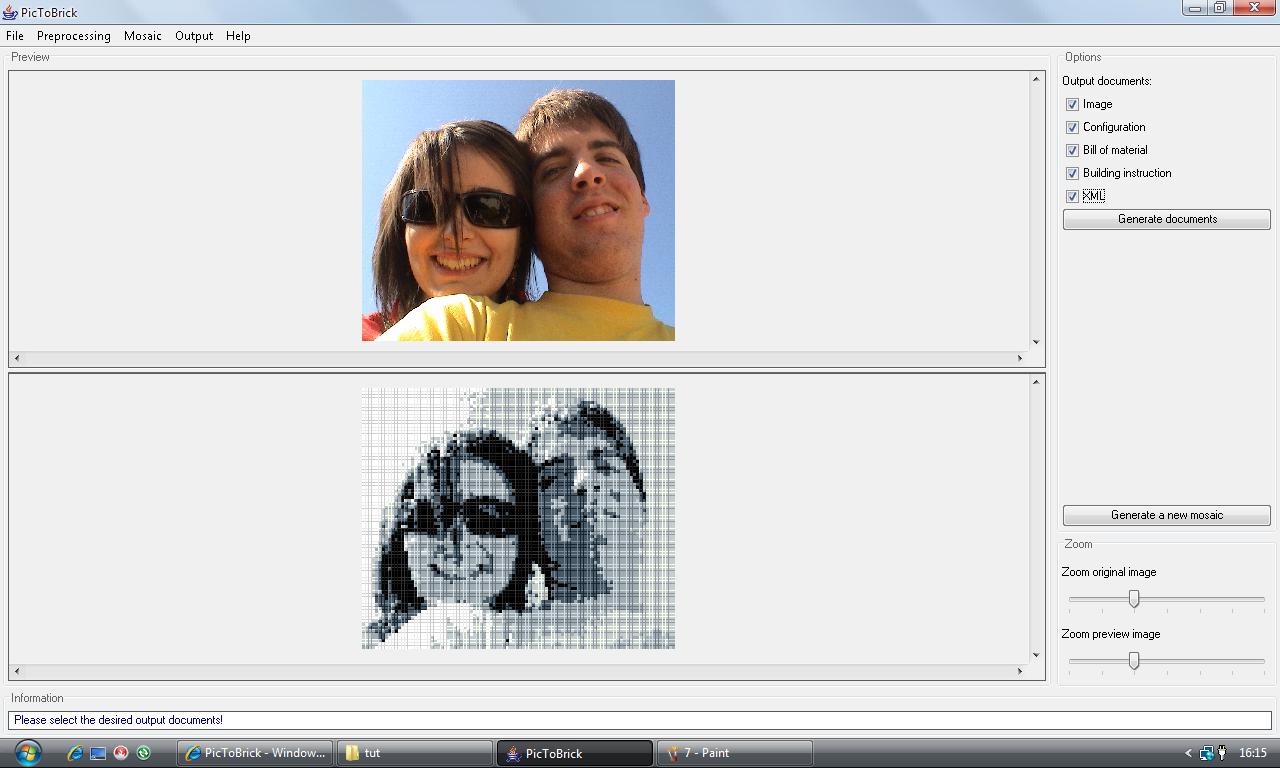
Task: Click the 'Zoom preview image' label
Action: (x=1111, y=634)
